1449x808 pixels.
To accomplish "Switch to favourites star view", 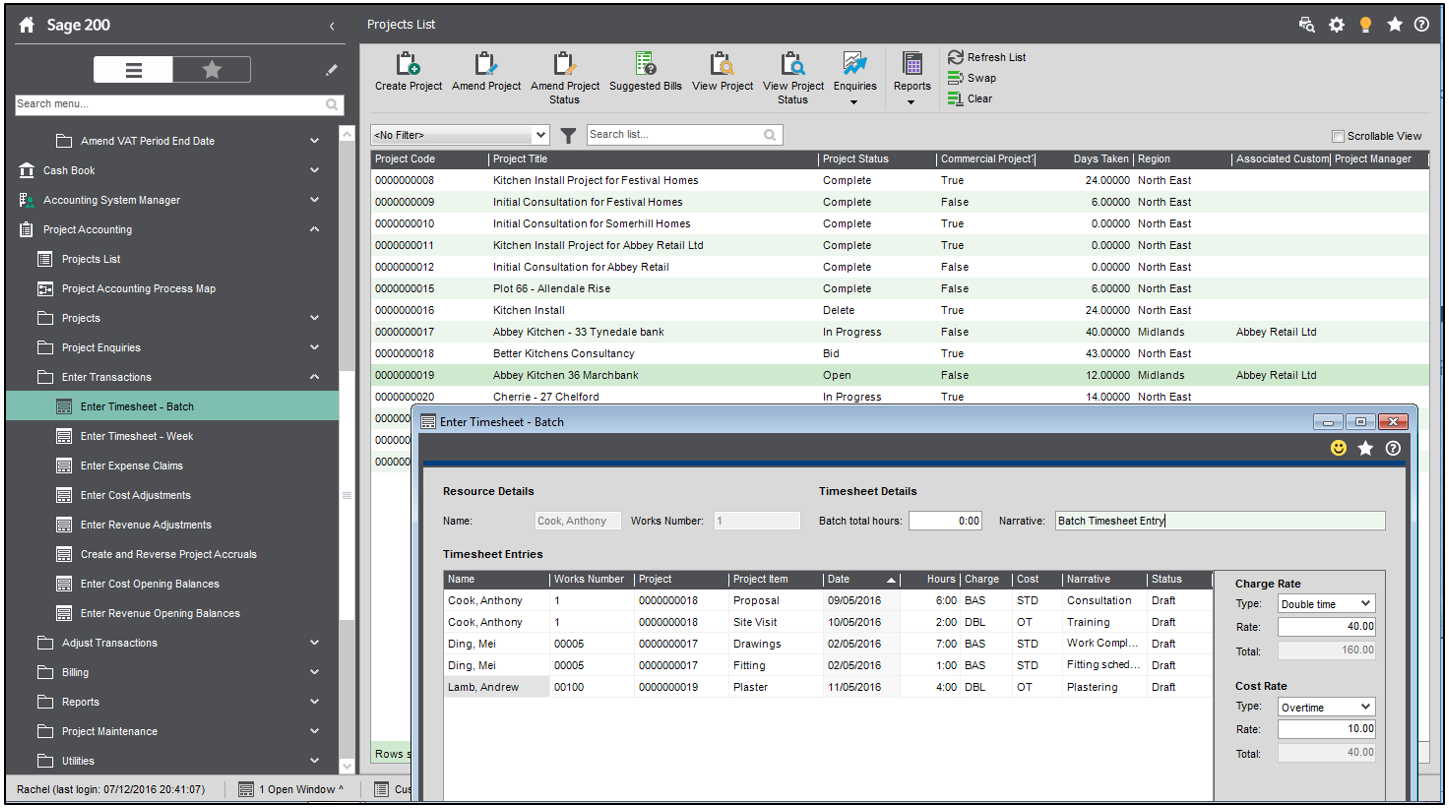I will (211, 70).
